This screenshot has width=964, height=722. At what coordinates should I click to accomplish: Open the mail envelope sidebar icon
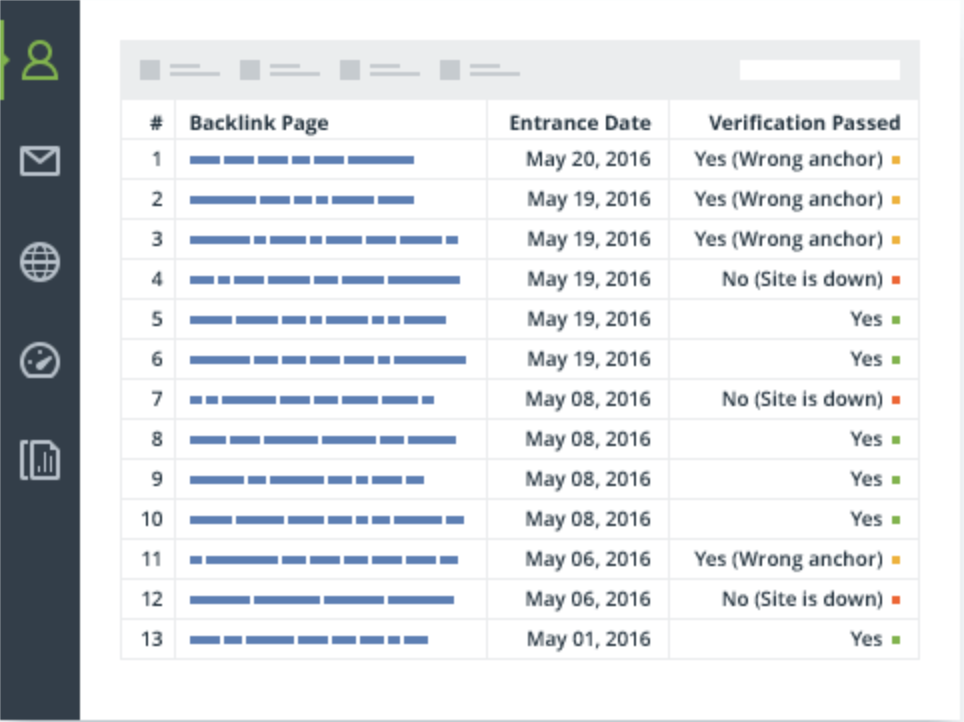pos(40,160)
